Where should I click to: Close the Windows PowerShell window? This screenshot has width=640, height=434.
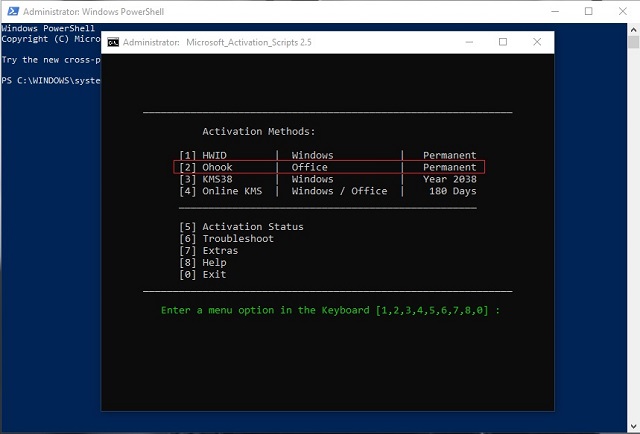(622, 11)
